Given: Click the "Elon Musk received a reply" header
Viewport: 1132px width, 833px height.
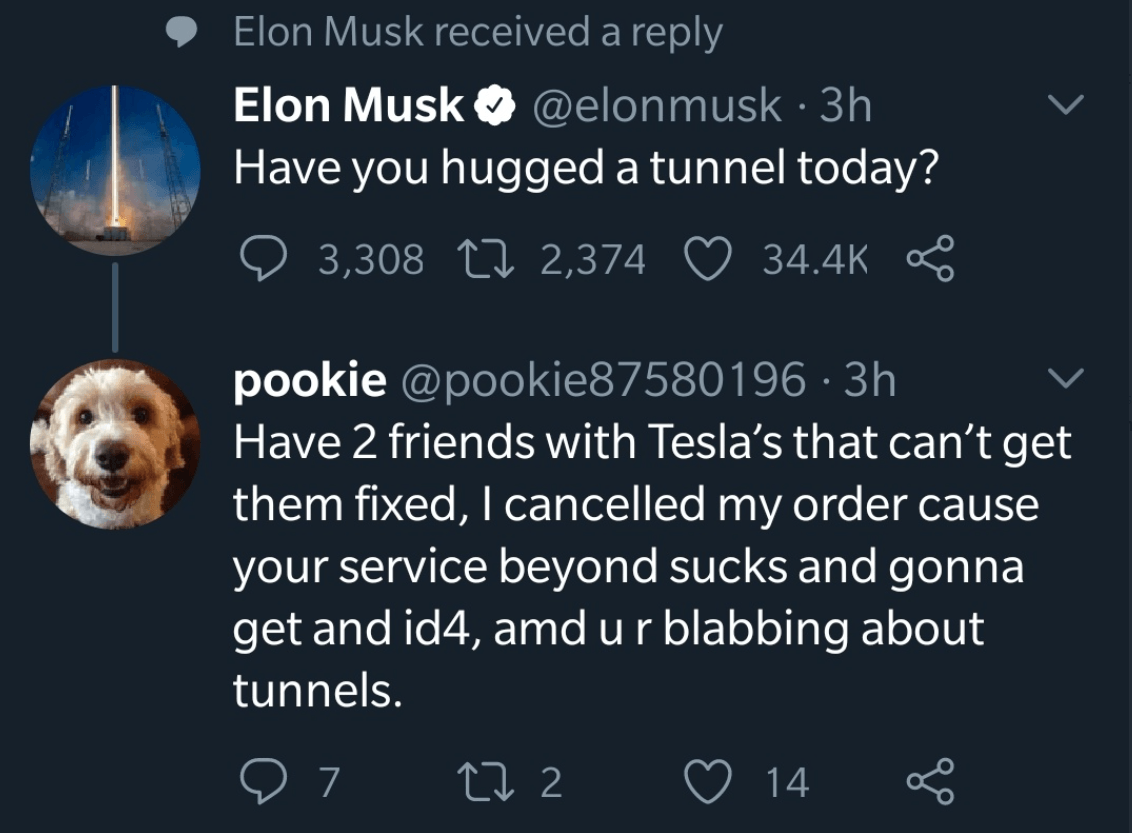Looking at the screenshot, I should click(x=477, y=34).
